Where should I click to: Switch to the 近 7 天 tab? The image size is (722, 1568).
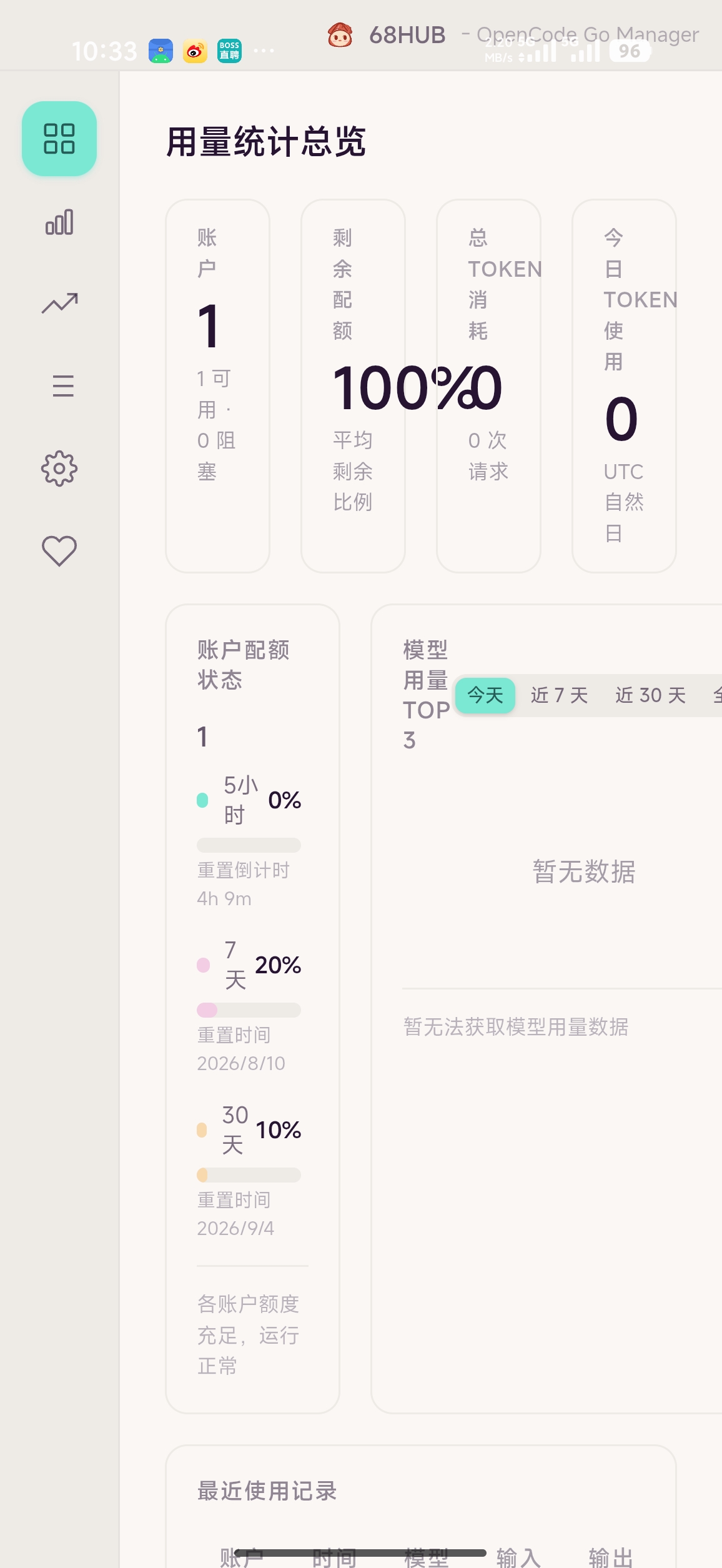coord(559,695)
